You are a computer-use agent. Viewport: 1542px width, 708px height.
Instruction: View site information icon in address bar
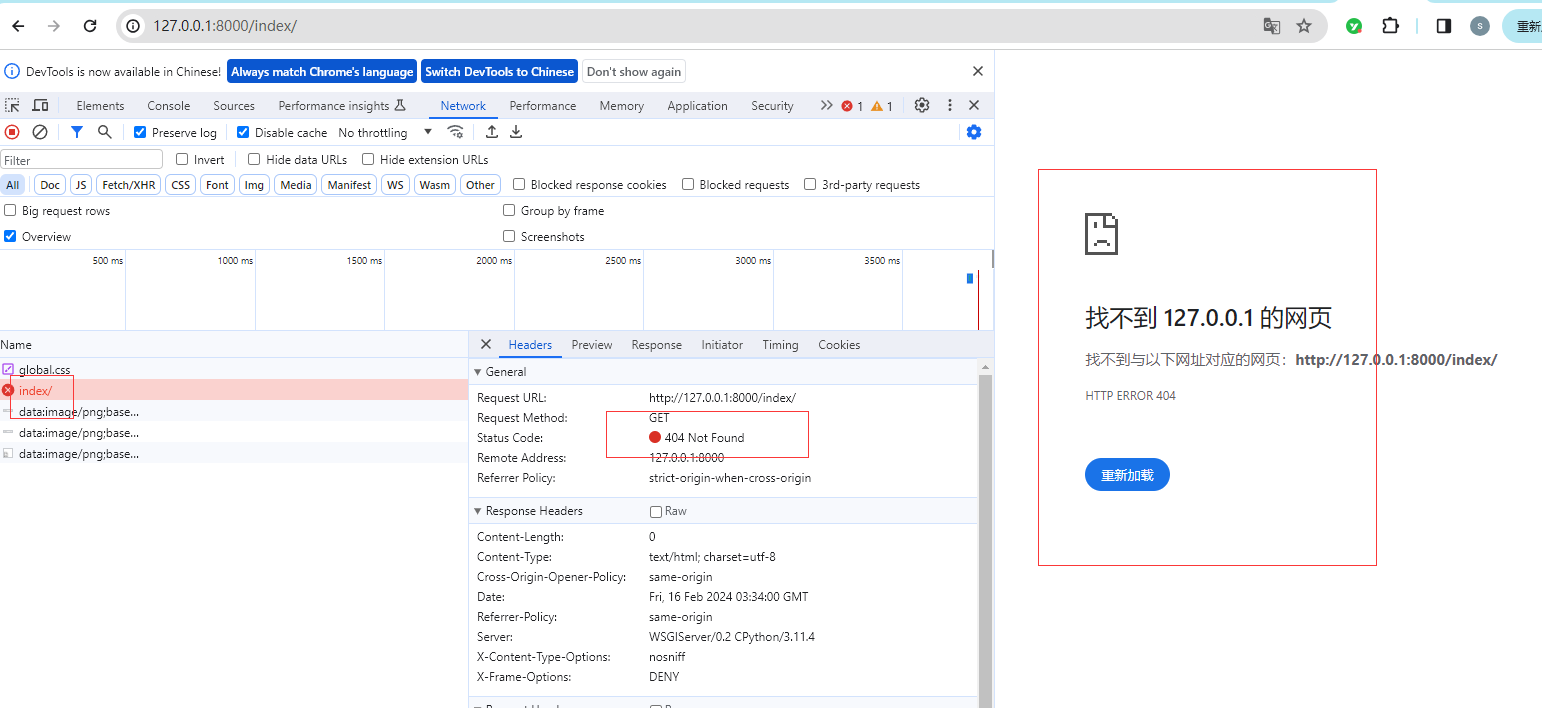tap(134, 26)
